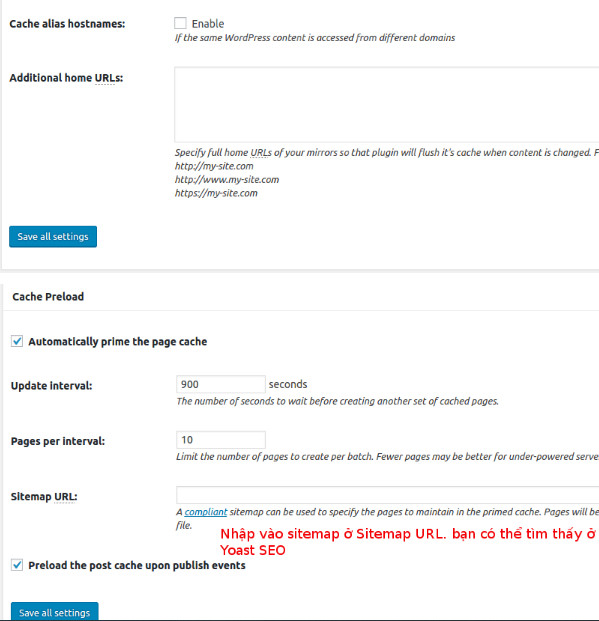
Task: Focus the Update interval field showing 900
Action: tap(221, 384)
